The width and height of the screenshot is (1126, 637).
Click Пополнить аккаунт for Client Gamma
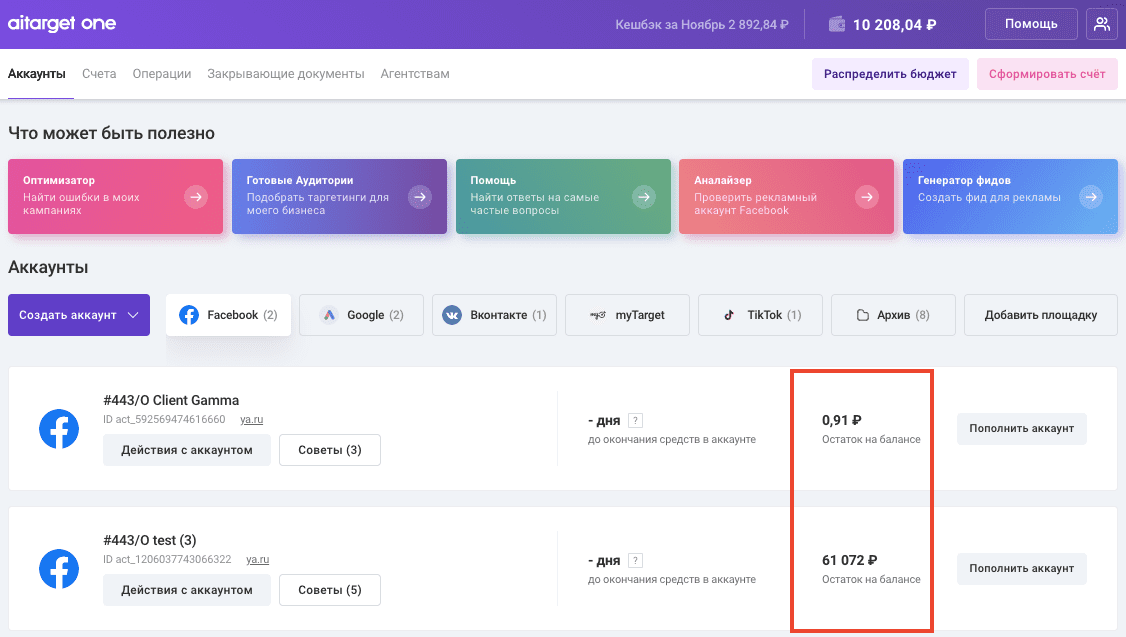pos(1021,429)
